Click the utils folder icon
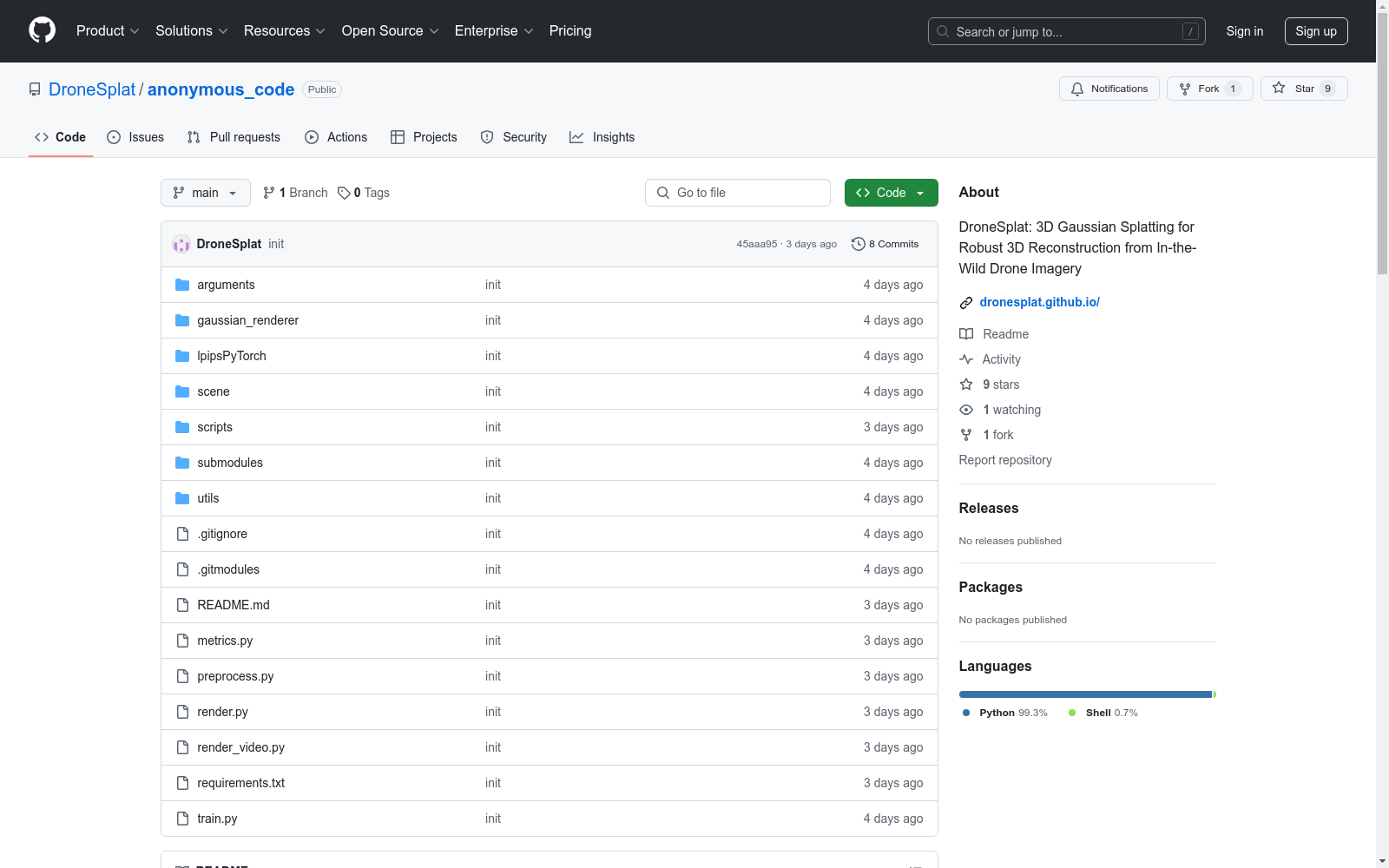The image size is (1389, 868). click(x=182, y=498)
